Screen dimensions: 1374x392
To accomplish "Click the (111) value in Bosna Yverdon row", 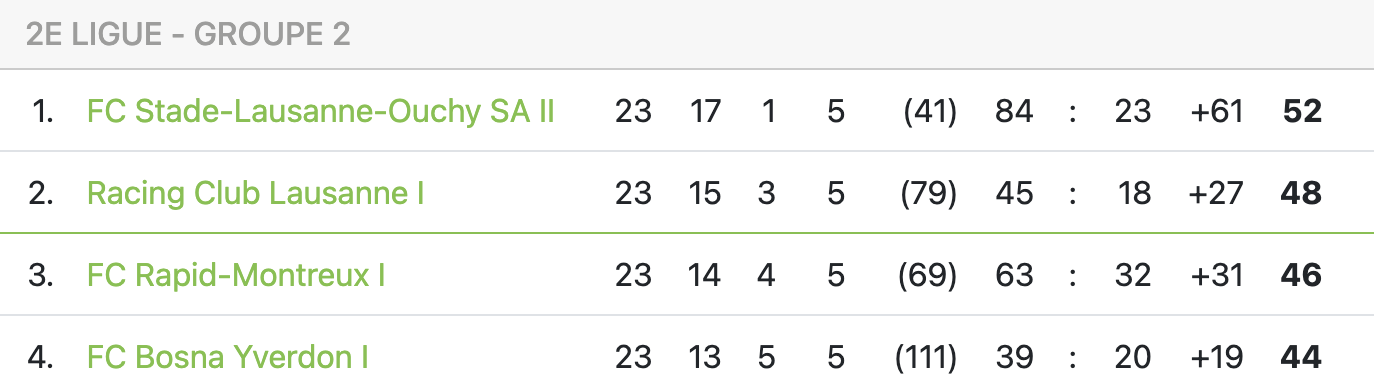I will click(926, 357).
